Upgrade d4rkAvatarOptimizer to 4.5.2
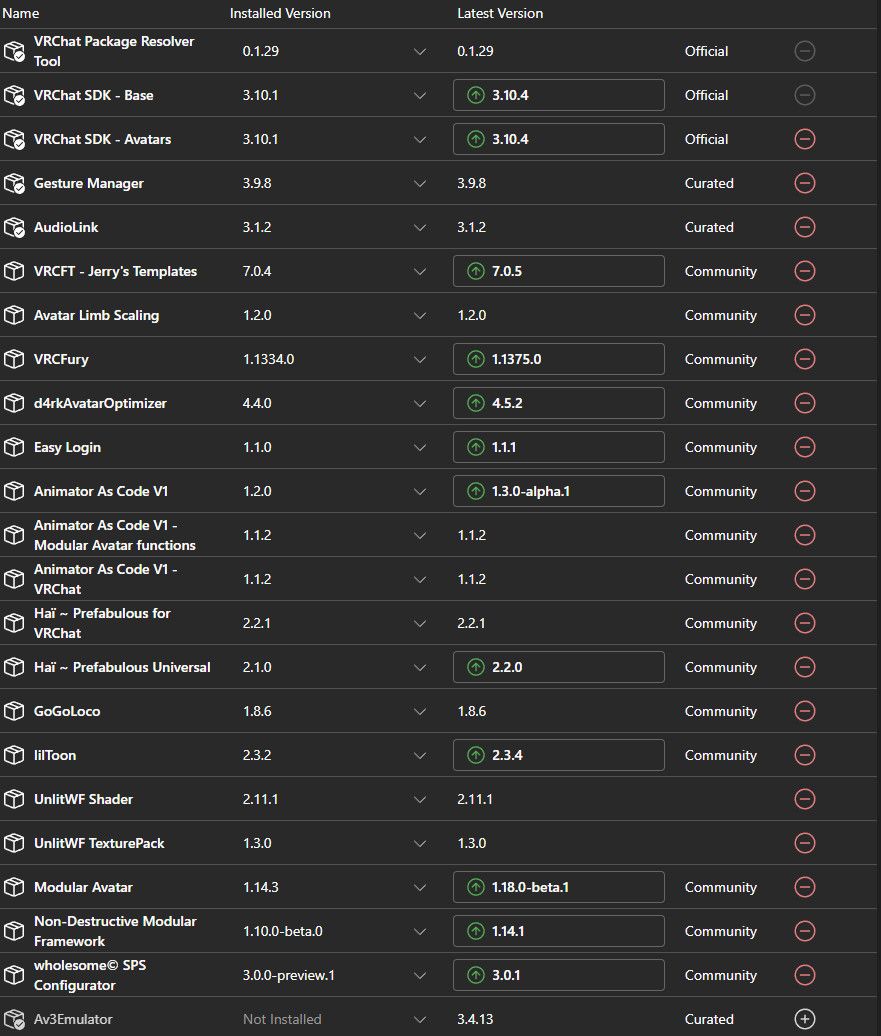The width and height of the screenshot is (881, 1036). tap(558, 403)
